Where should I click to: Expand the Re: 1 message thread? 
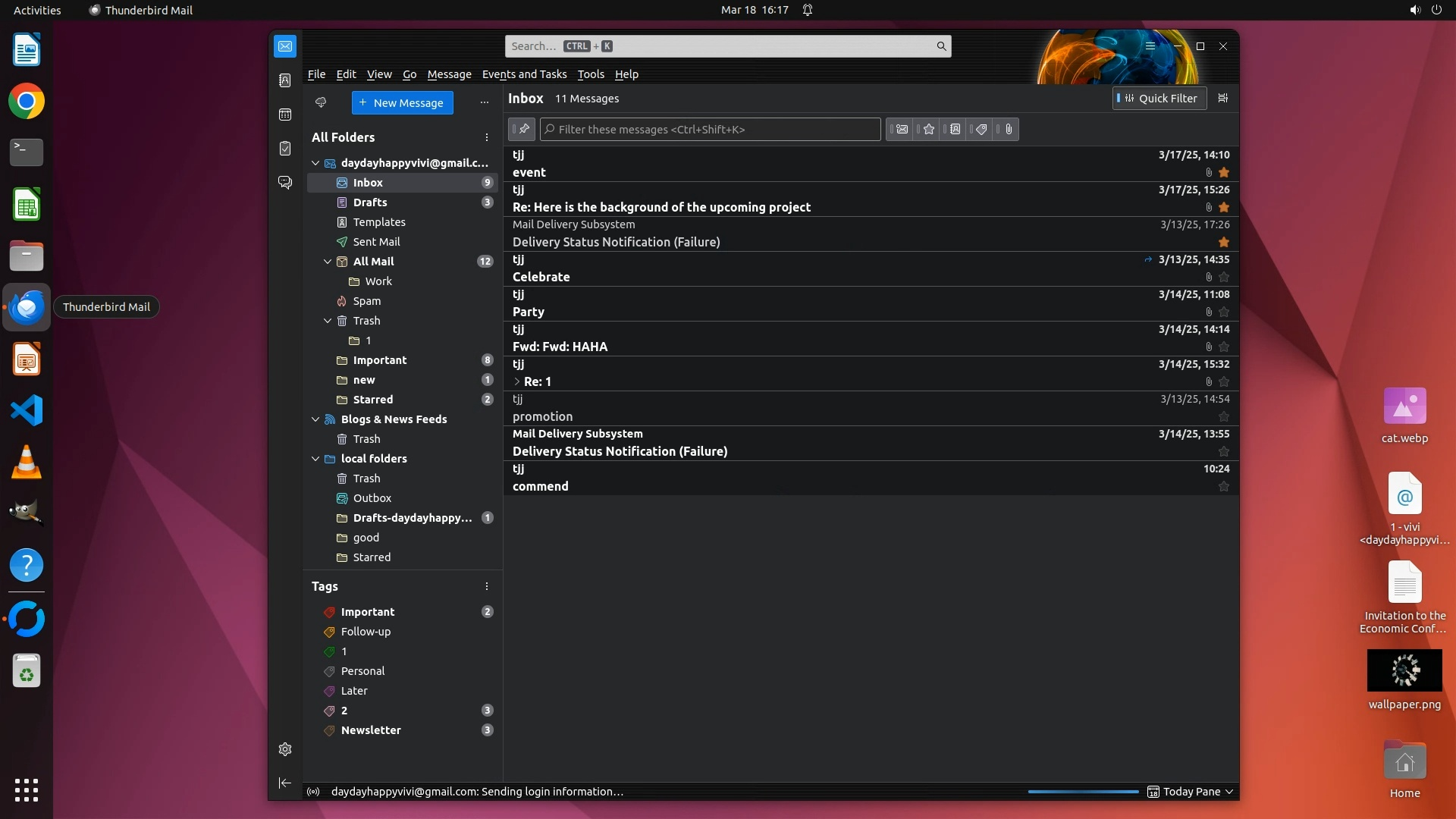point(517,381)
